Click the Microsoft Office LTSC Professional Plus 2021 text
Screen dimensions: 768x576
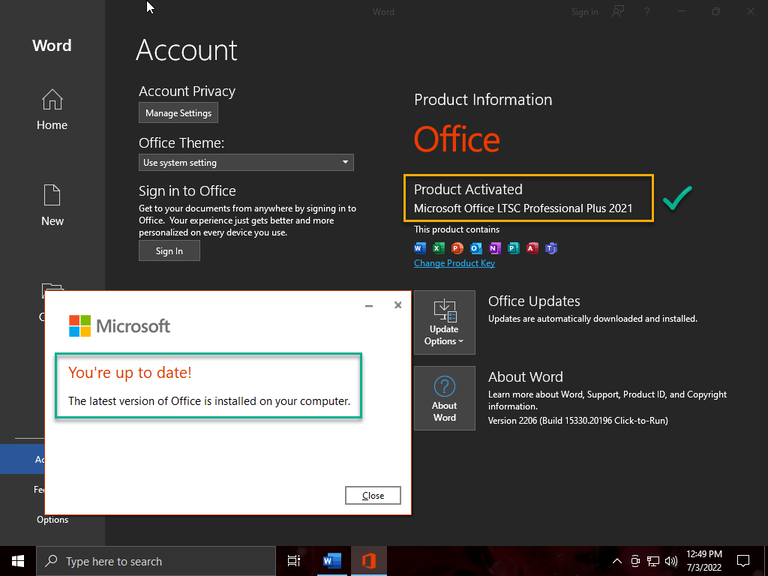pyautogui.click(x=523, y=208)
